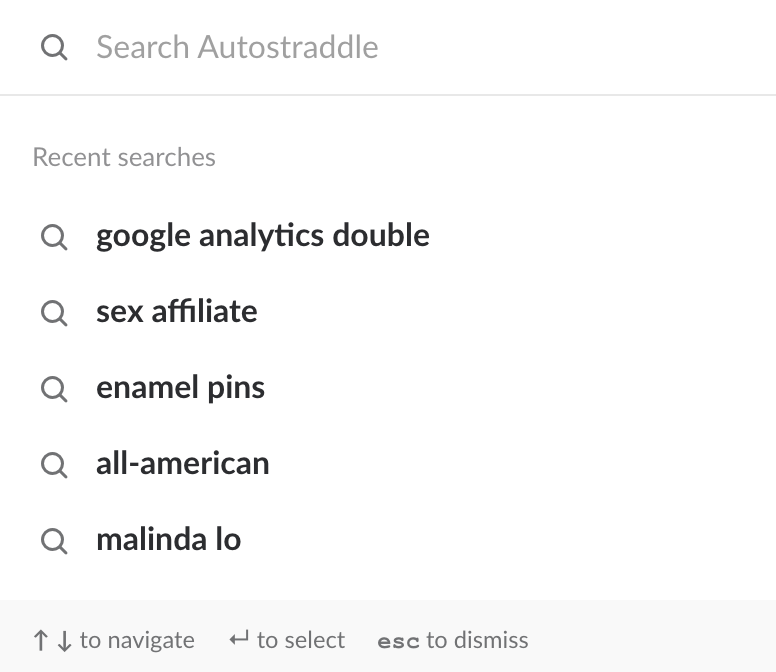Click magnifier icon beside all-american
The width and height of the screenshot is (776, 672).
[54, 465]
